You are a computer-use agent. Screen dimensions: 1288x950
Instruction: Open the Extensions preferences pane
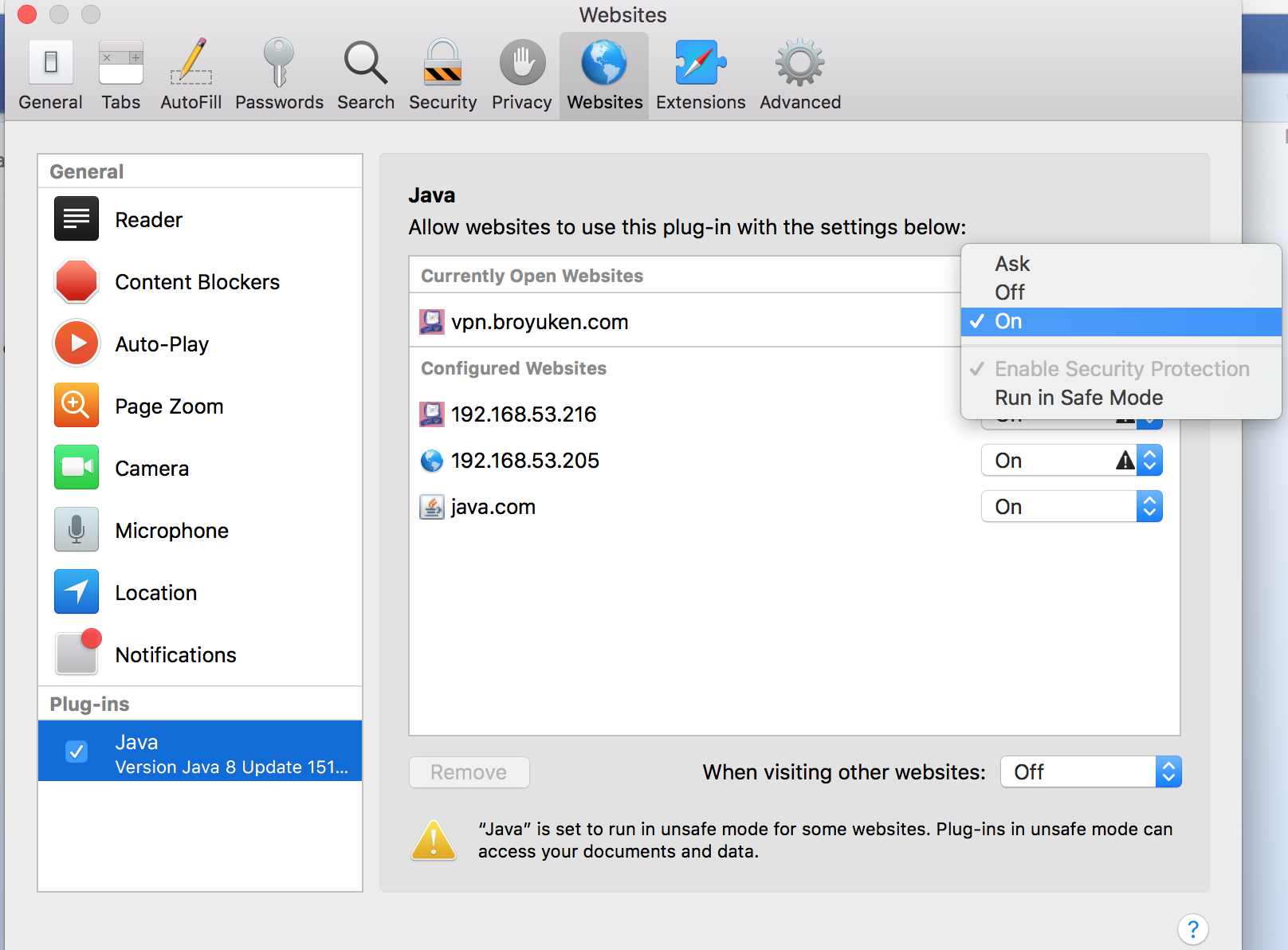click(701, 77)
